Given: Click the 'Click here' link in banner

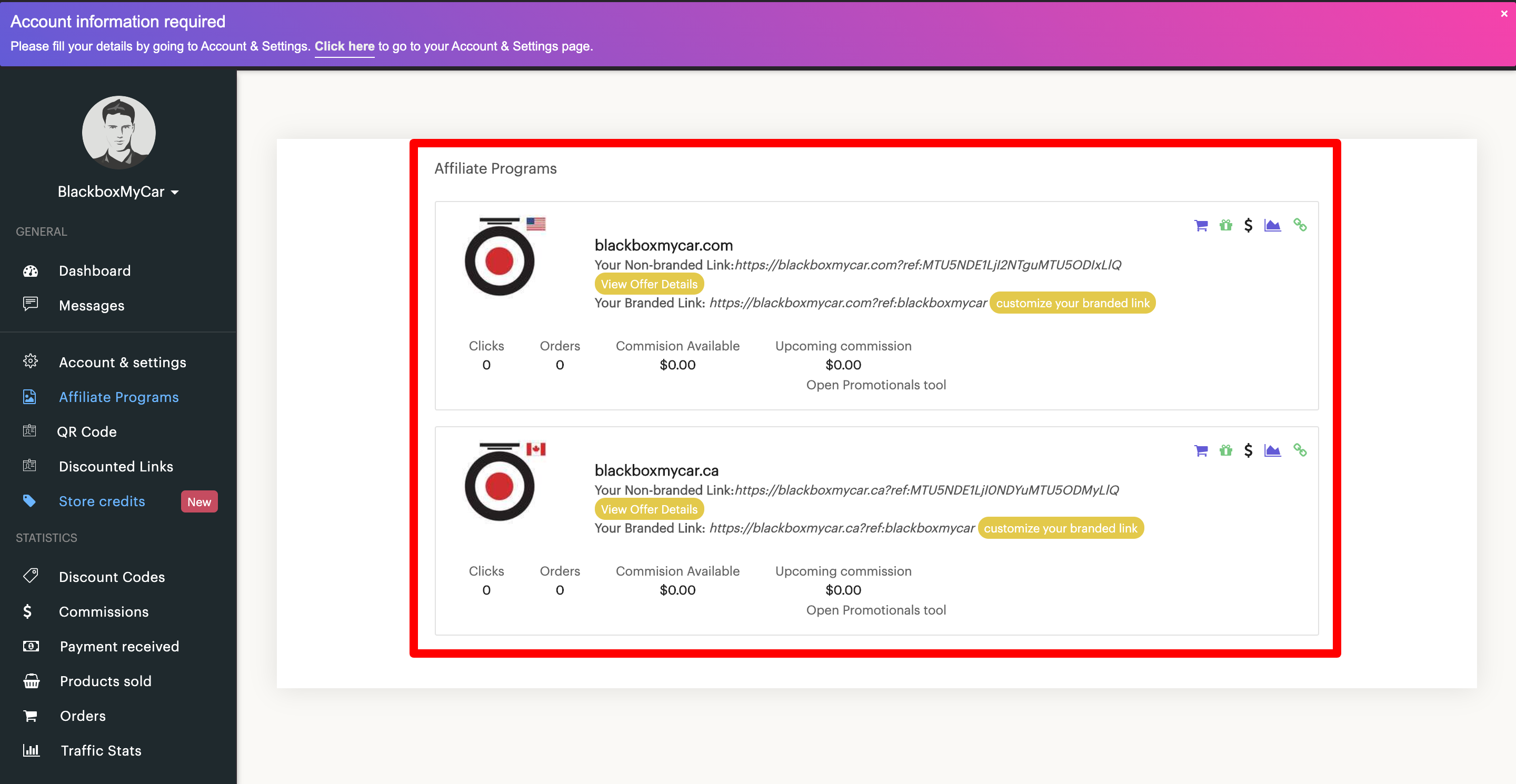Looking at the screenshot, I should coord(344,46).
